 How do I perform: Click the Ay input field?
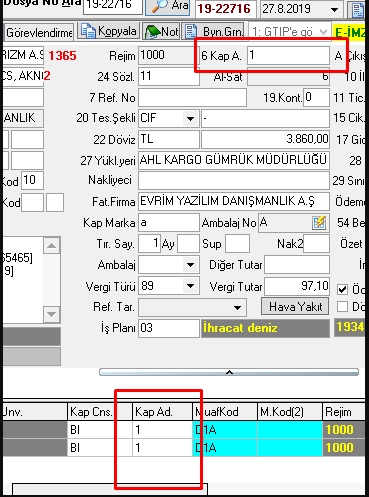point(188,244)
